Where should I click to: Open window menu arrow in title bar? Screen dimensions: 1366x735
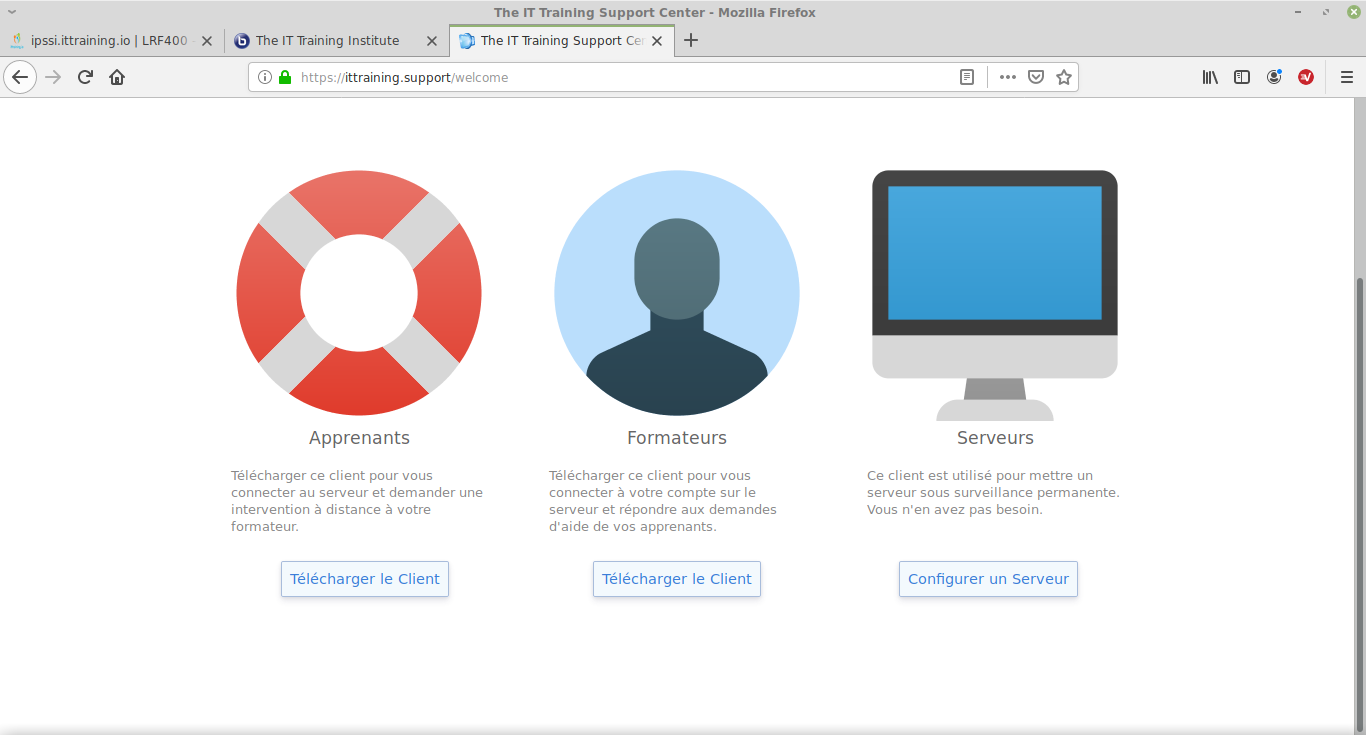(x=11, y=12)
